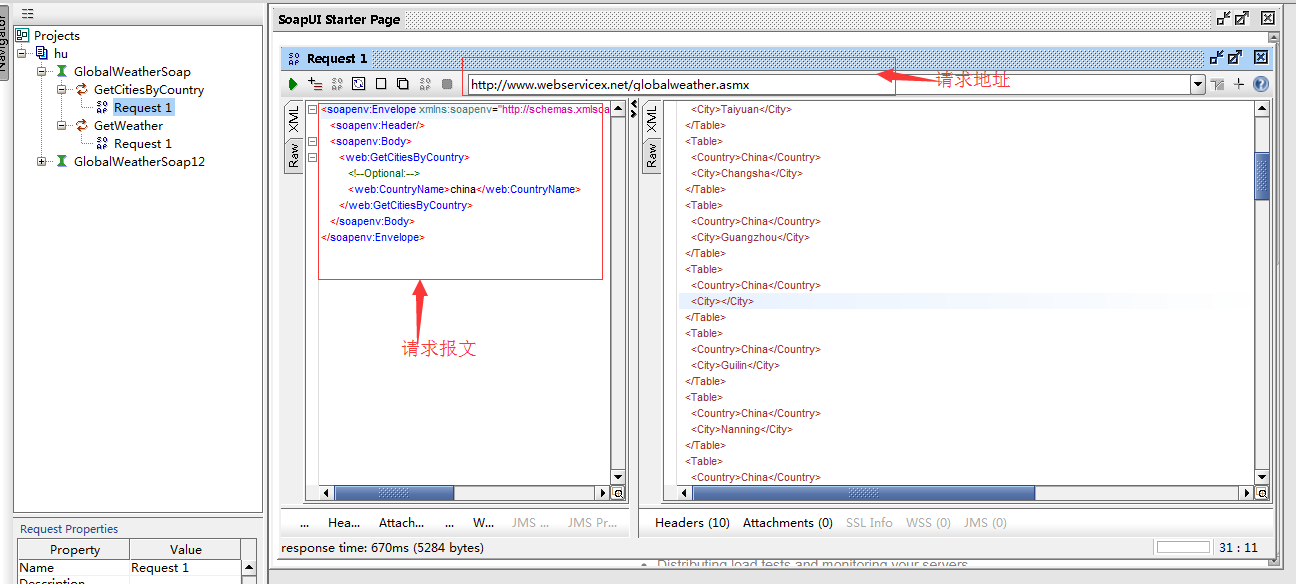
Task: Open response Headers (10) tab
Action: 692,522
